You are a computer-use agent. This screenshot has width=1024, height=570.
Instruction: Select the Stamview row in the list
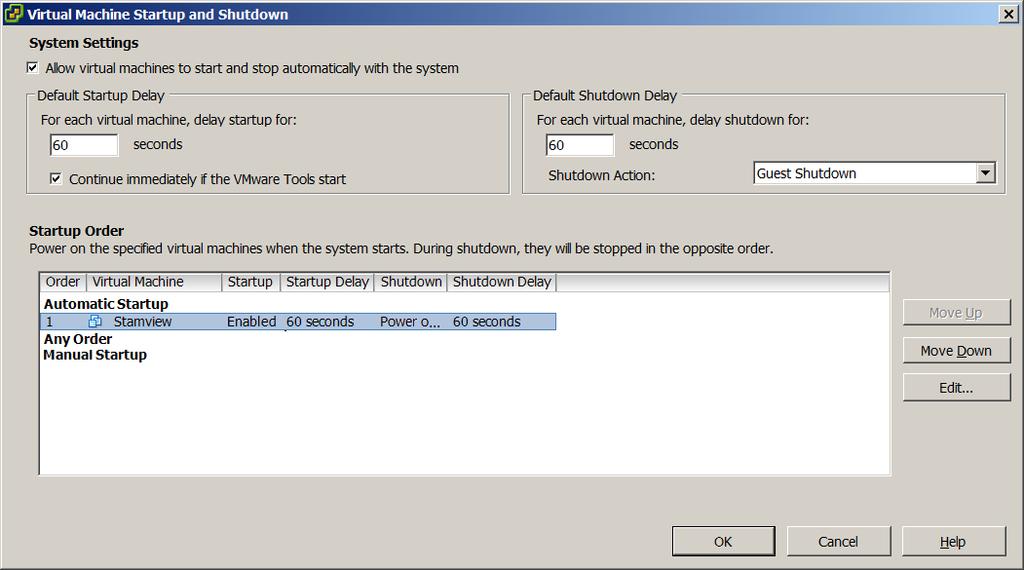tap(298, 321)
